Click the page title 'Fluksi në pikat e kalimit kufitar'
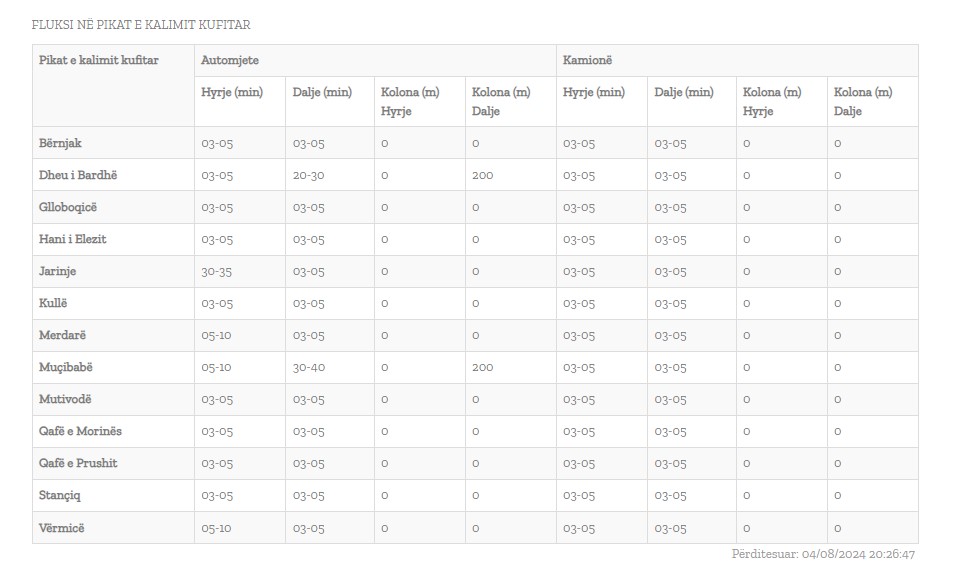The image size is (965, 576). 141,24
